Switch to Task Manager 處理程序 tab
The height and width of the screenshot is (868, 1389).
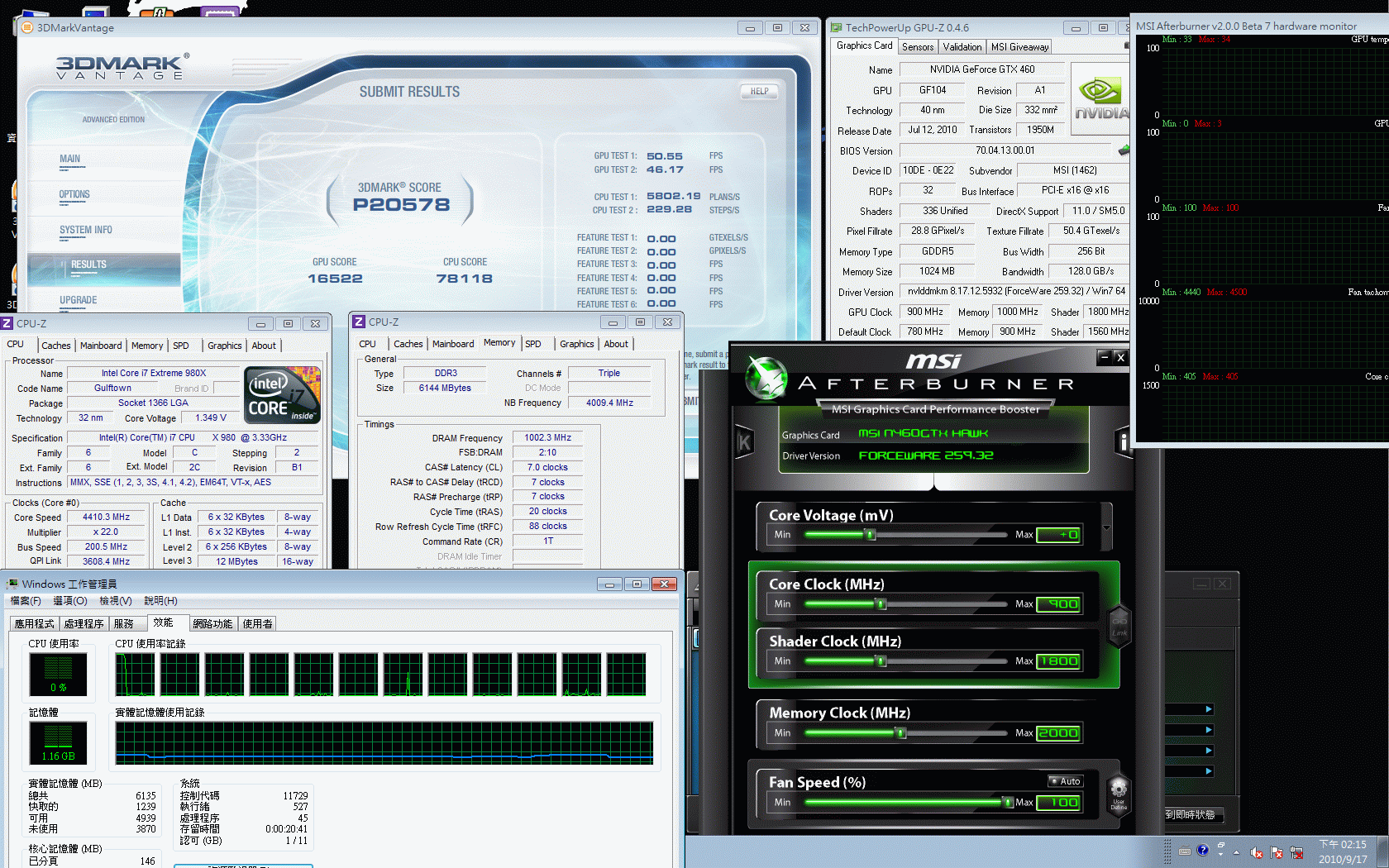(x=84, y=624)
